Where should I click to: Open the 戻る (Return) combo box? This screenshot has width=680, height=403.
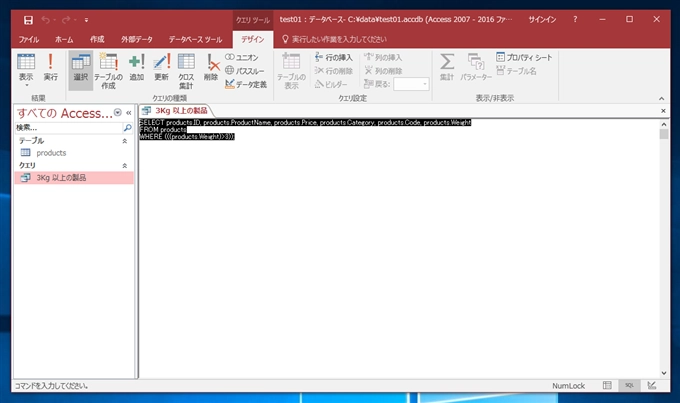point(411,84)
